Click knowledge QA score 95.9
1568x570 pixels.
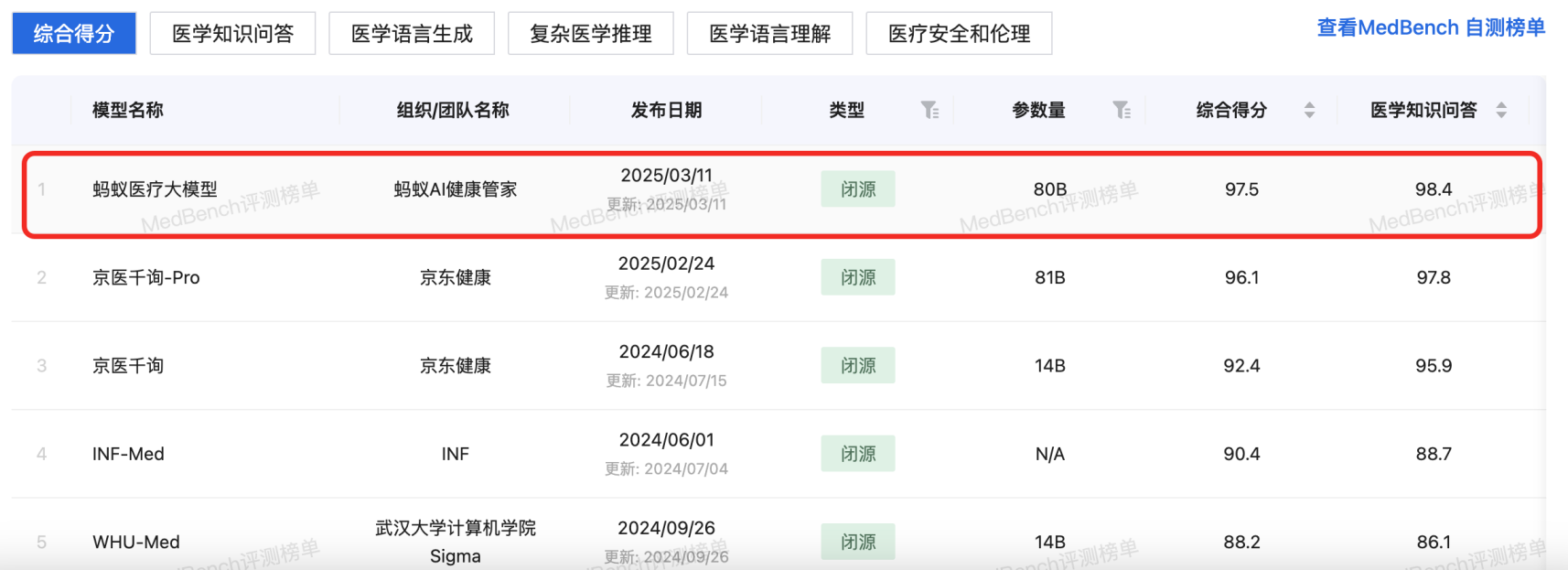click(1434, 366)
